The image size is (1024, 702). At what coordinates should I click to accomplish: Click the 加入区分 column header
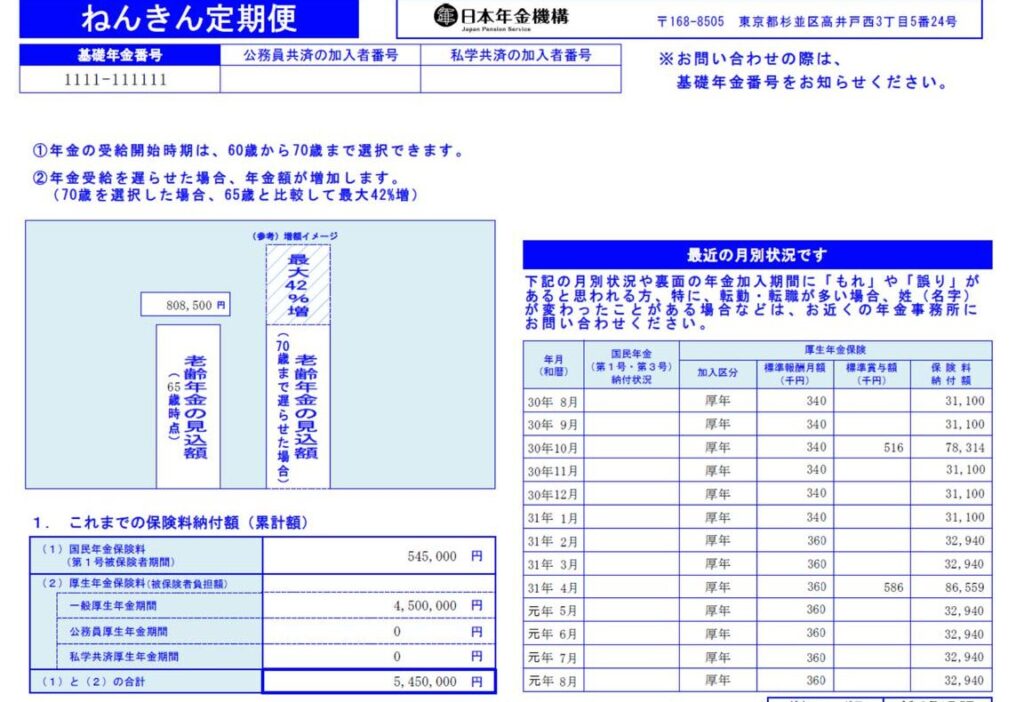(717, 372)
